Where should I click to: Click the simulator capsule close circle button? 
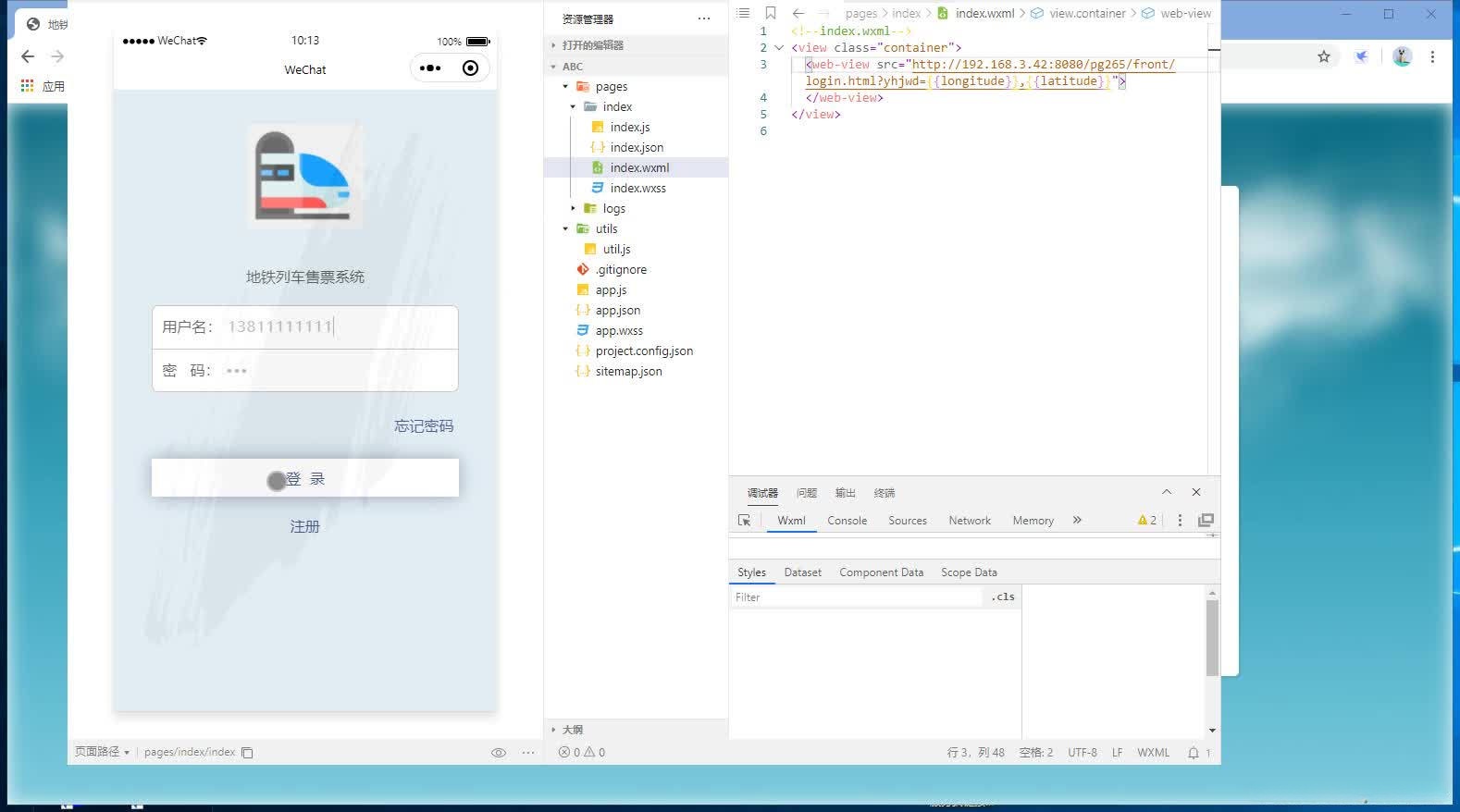click(x=470, y=68)
